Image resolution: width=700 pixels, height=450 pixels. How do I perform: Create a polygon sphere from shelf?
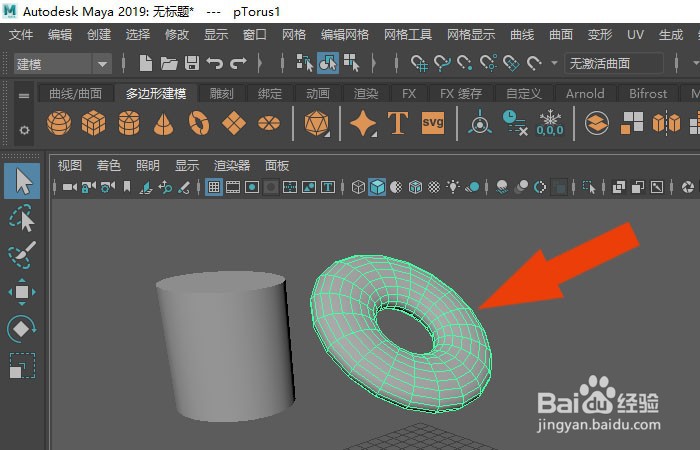(x=59, y=123)
